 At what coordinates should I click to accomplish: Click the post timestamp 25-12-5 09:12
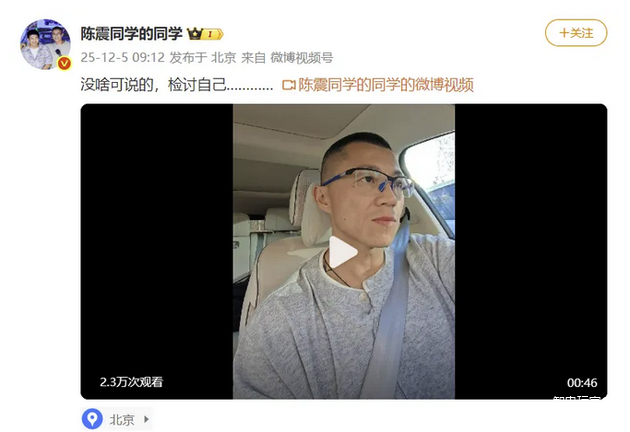[123, 58]
